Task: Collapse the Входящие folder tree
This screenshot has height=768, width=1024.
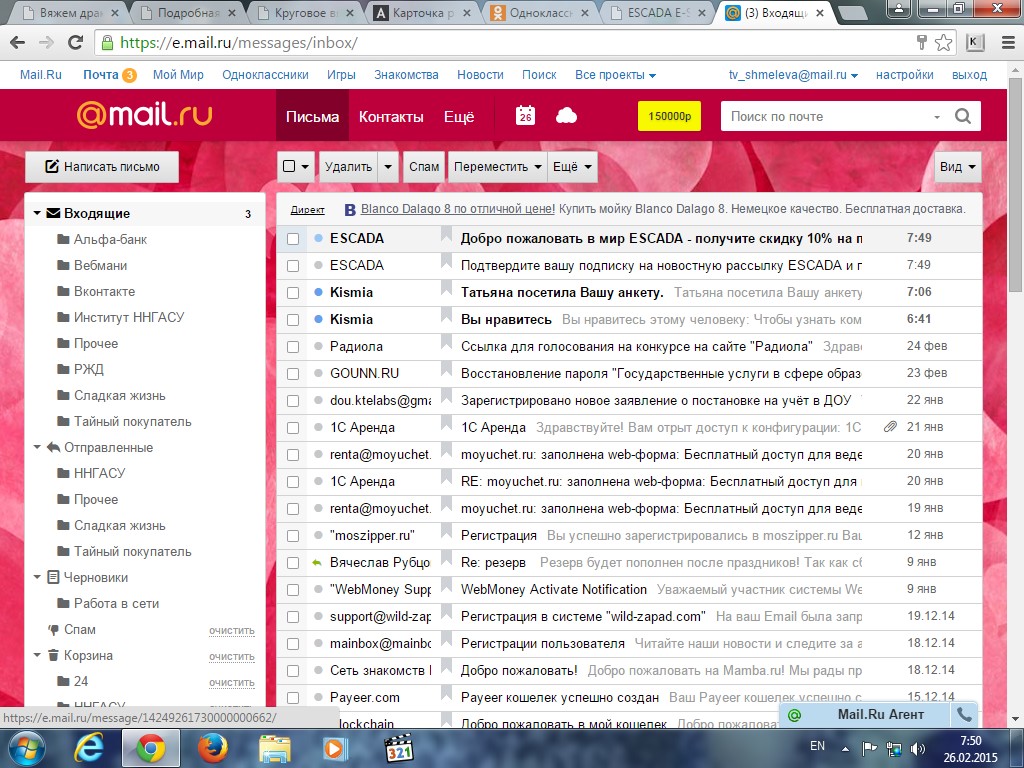Action: [37, 213]
